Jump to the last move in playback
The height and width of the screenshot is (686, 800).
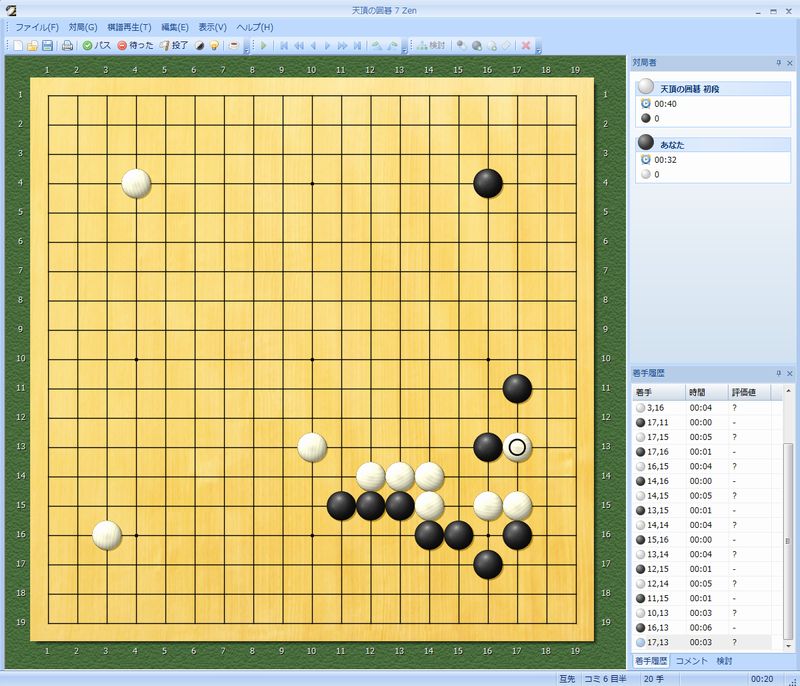click(x=357, y=45)
